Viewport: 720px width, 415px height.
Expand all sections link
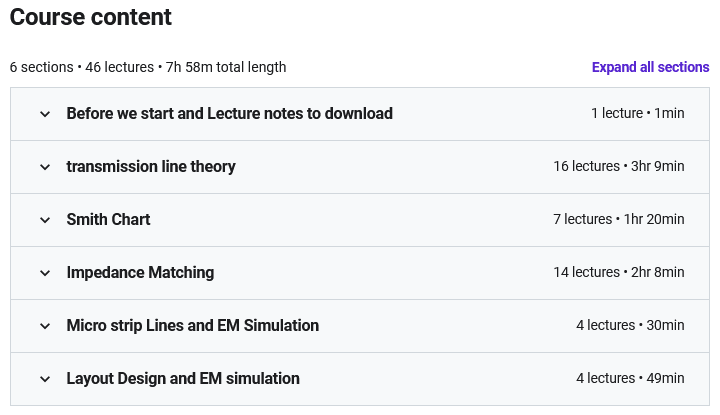650,67
